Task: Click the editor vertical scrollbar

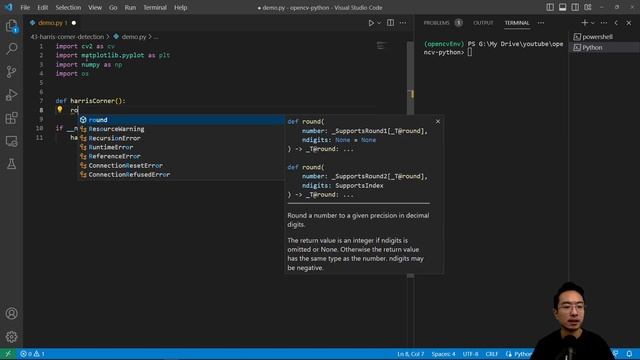Action: tap(411, 159)
